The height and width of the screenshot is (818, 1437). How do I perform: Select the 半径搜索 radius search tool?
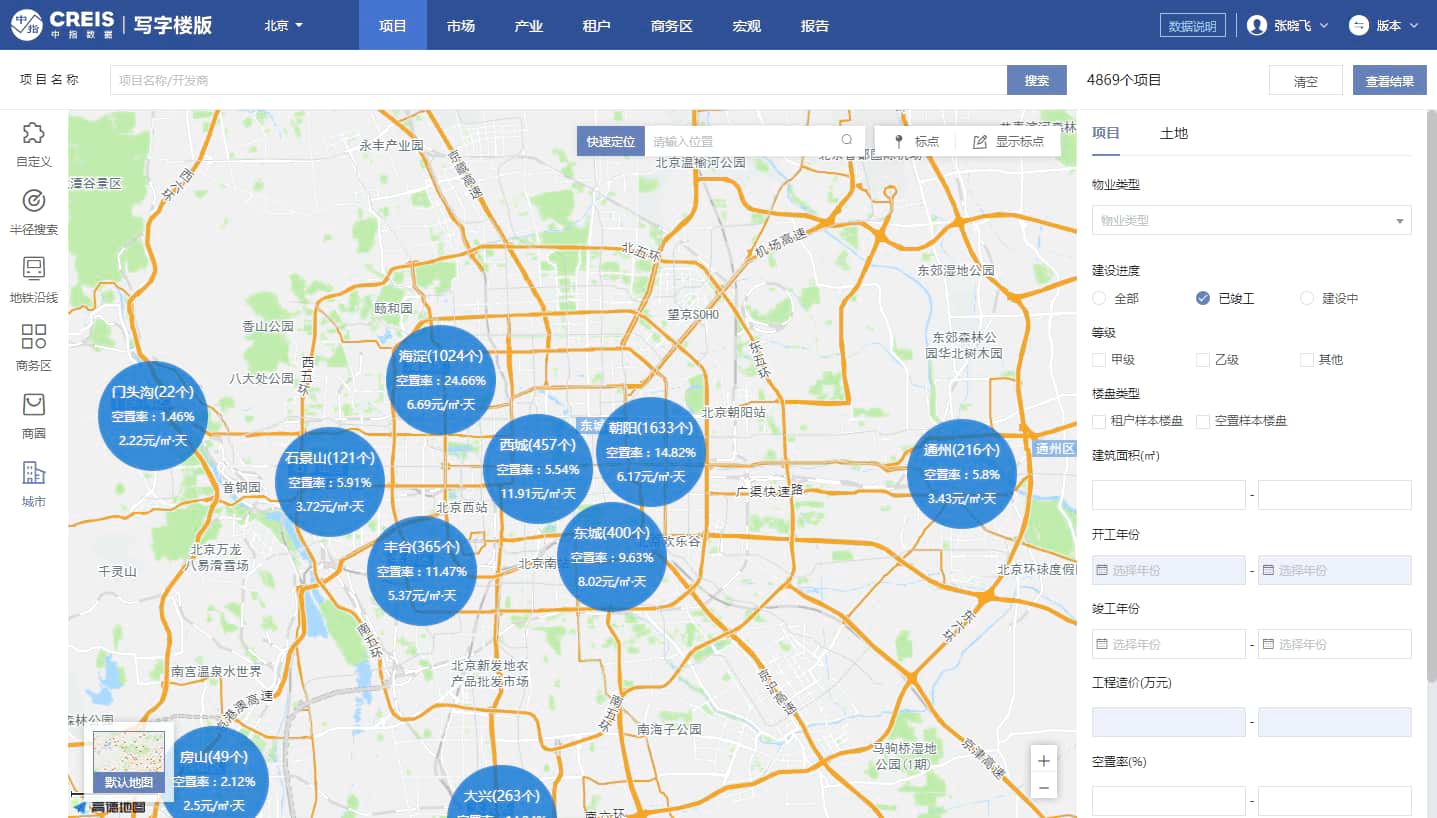pyautogui.click(x=33, y=213)
